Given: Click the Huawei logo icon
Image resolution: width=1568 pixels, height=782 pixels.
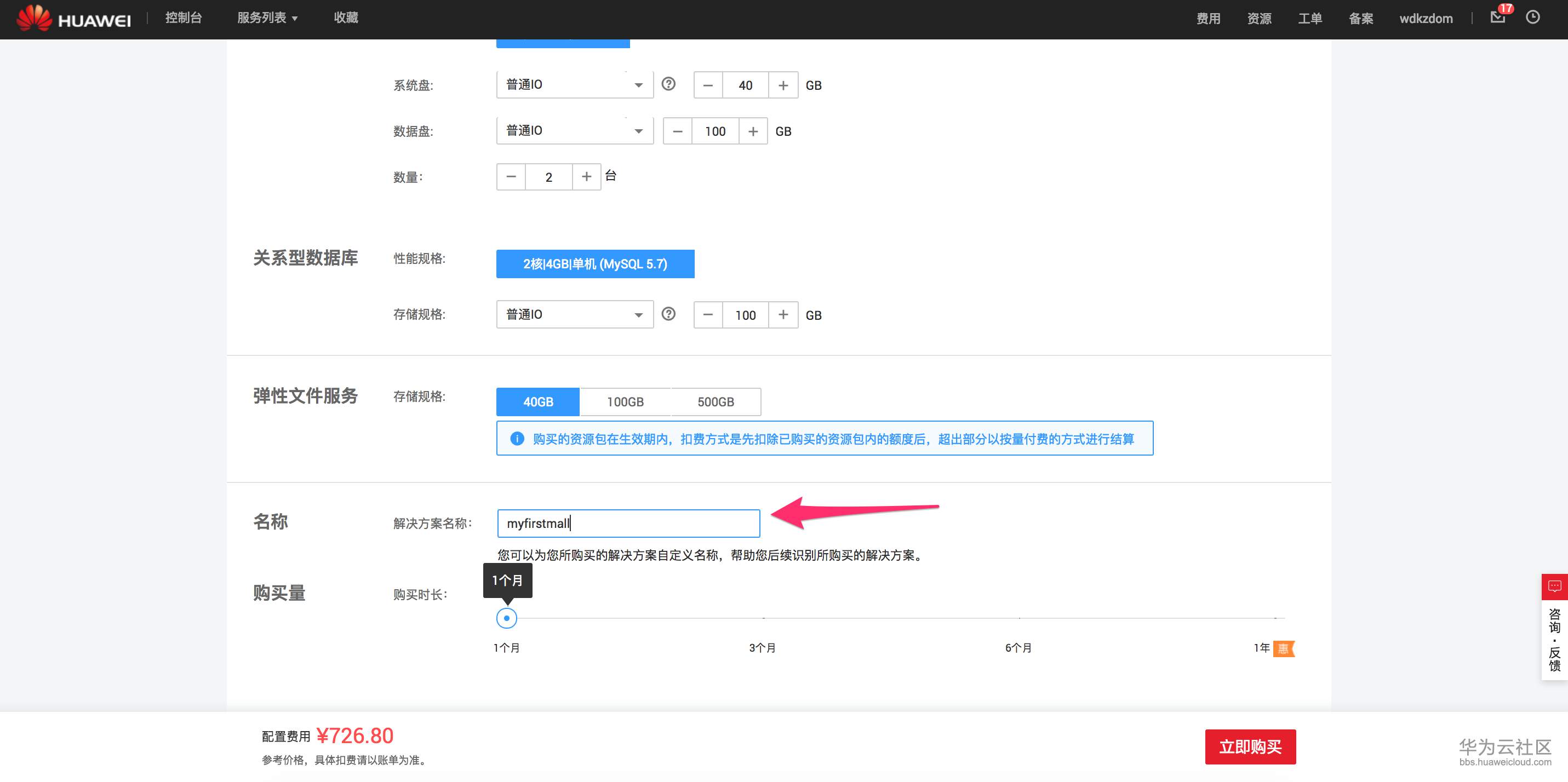Looking at the screenshot, I should pos(34,18).
